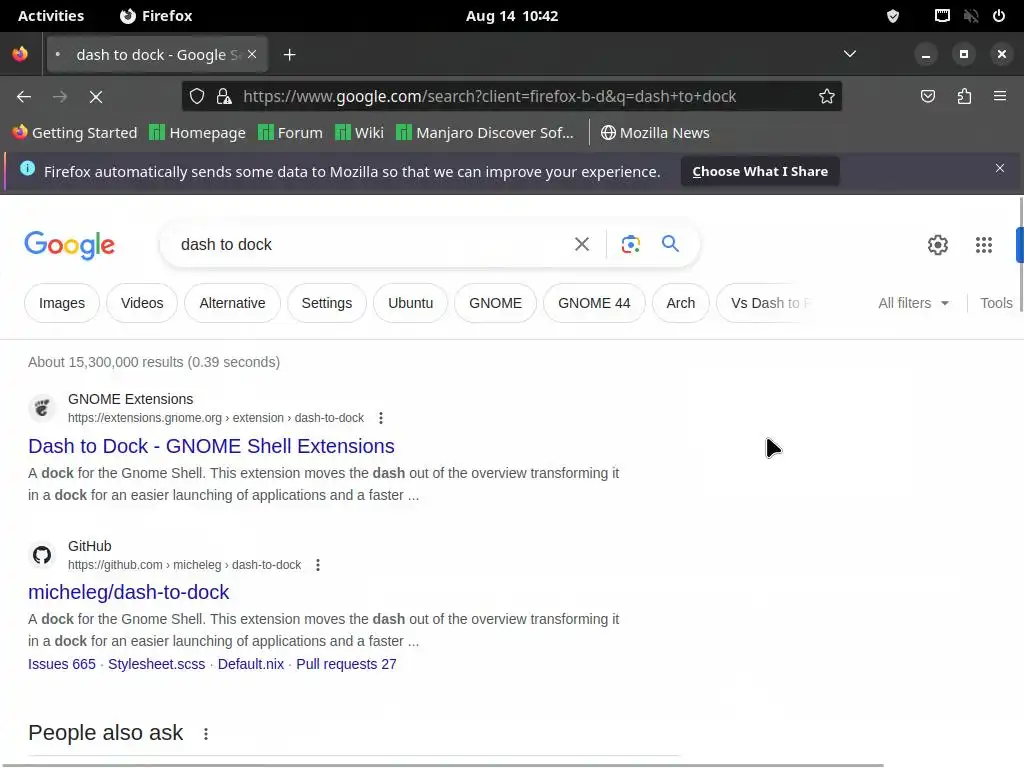This screenshot has width=1024, height=768.
Task: Clear the Google search box text
Action: [581, 244]
